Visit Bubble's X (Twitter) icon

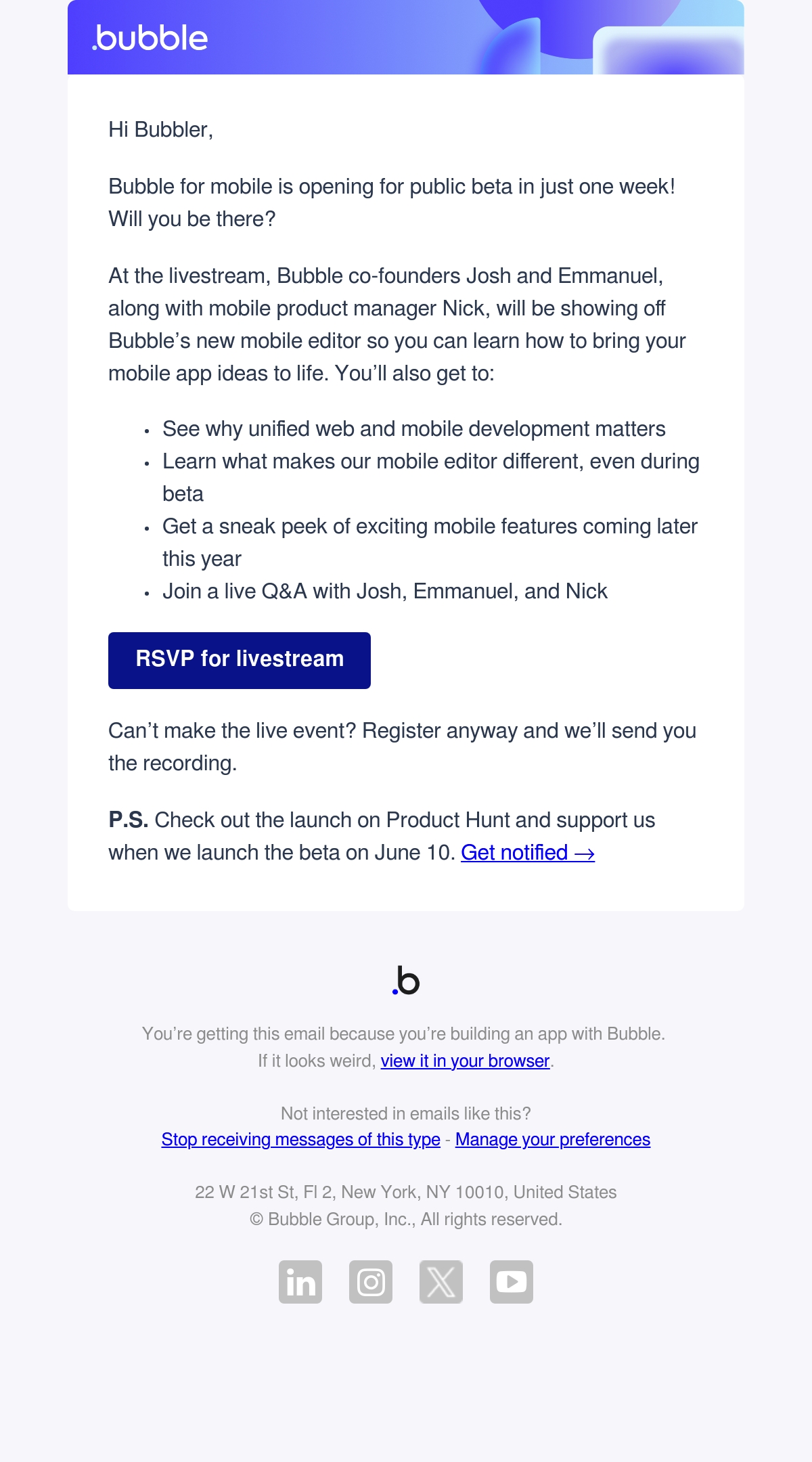[441, 1282]
